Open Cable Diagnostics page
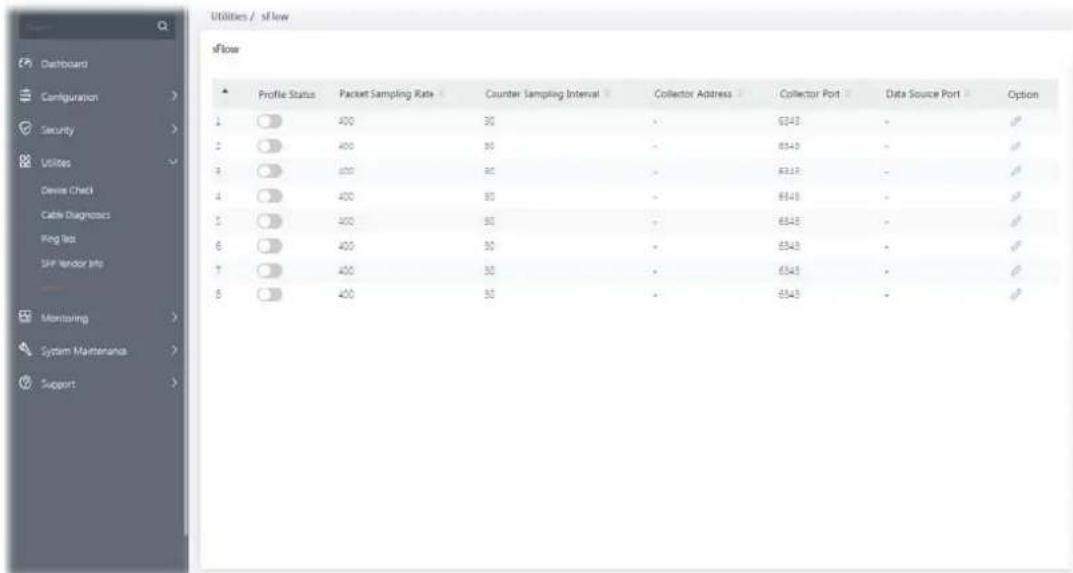Screen dimensions: 1073x573 75,215
